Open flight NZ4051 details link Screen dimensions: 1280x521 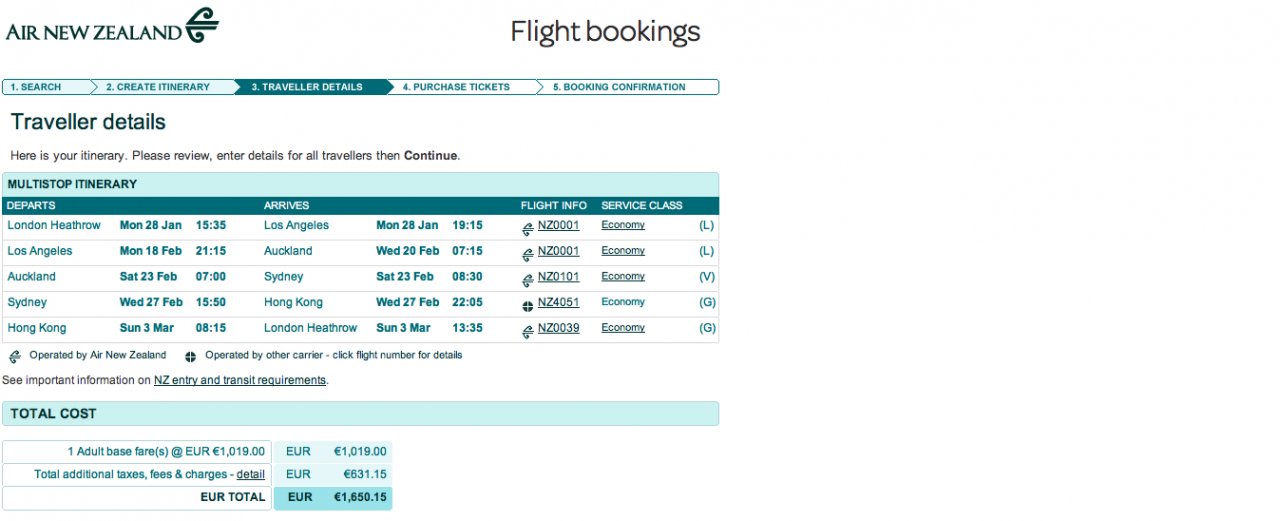(558, 302)
